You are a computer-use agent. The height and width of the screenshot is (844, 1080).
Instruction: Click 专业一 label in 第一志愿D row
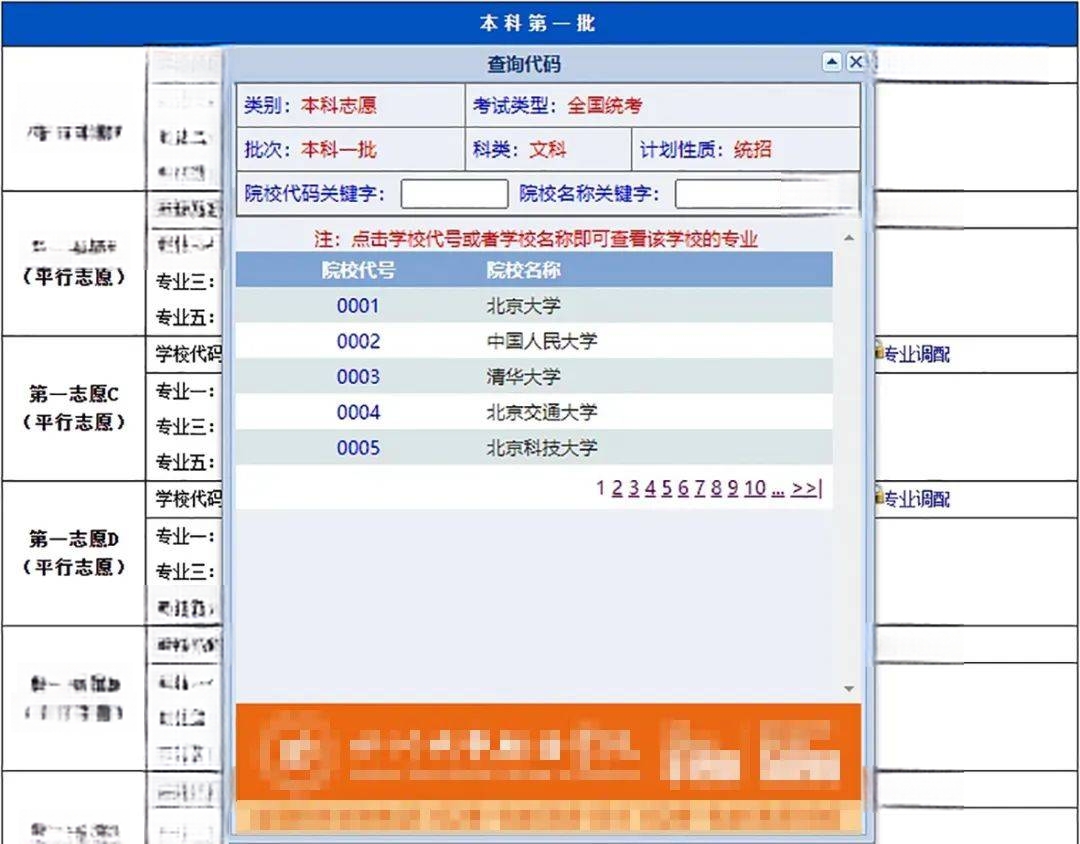point(185,535)
